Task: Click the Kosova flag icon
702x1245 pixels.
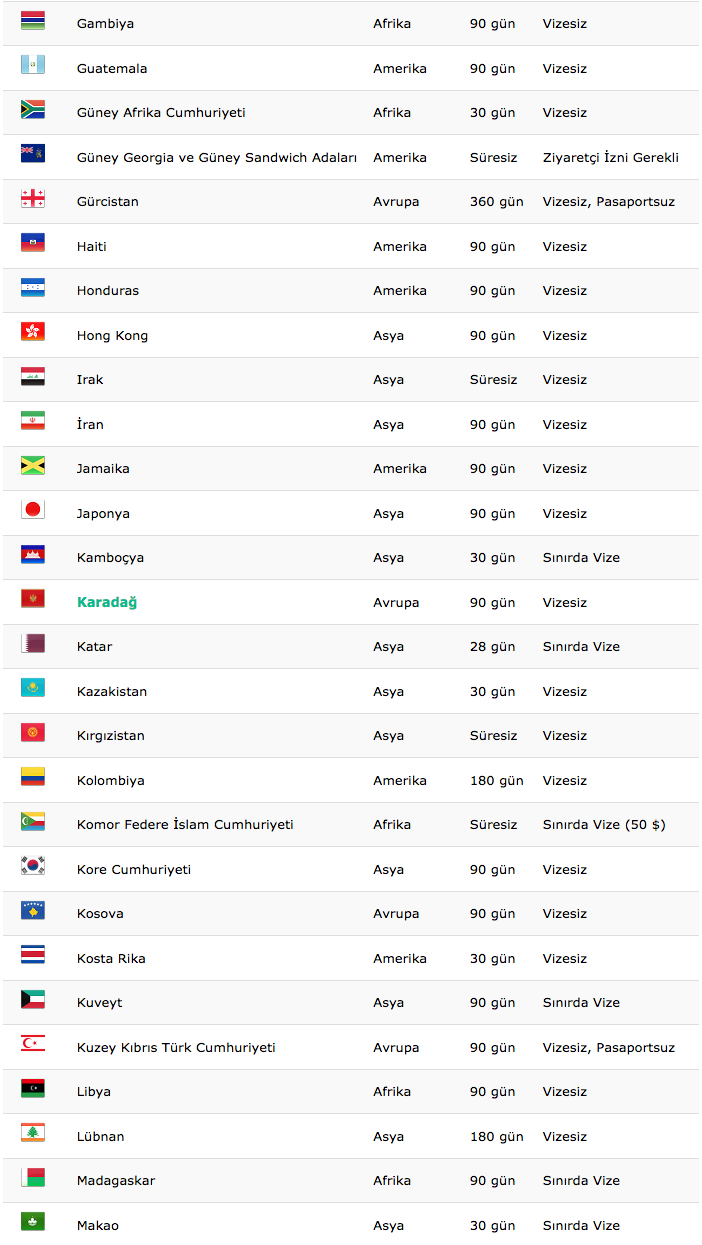Action: [x=33, y=911]
